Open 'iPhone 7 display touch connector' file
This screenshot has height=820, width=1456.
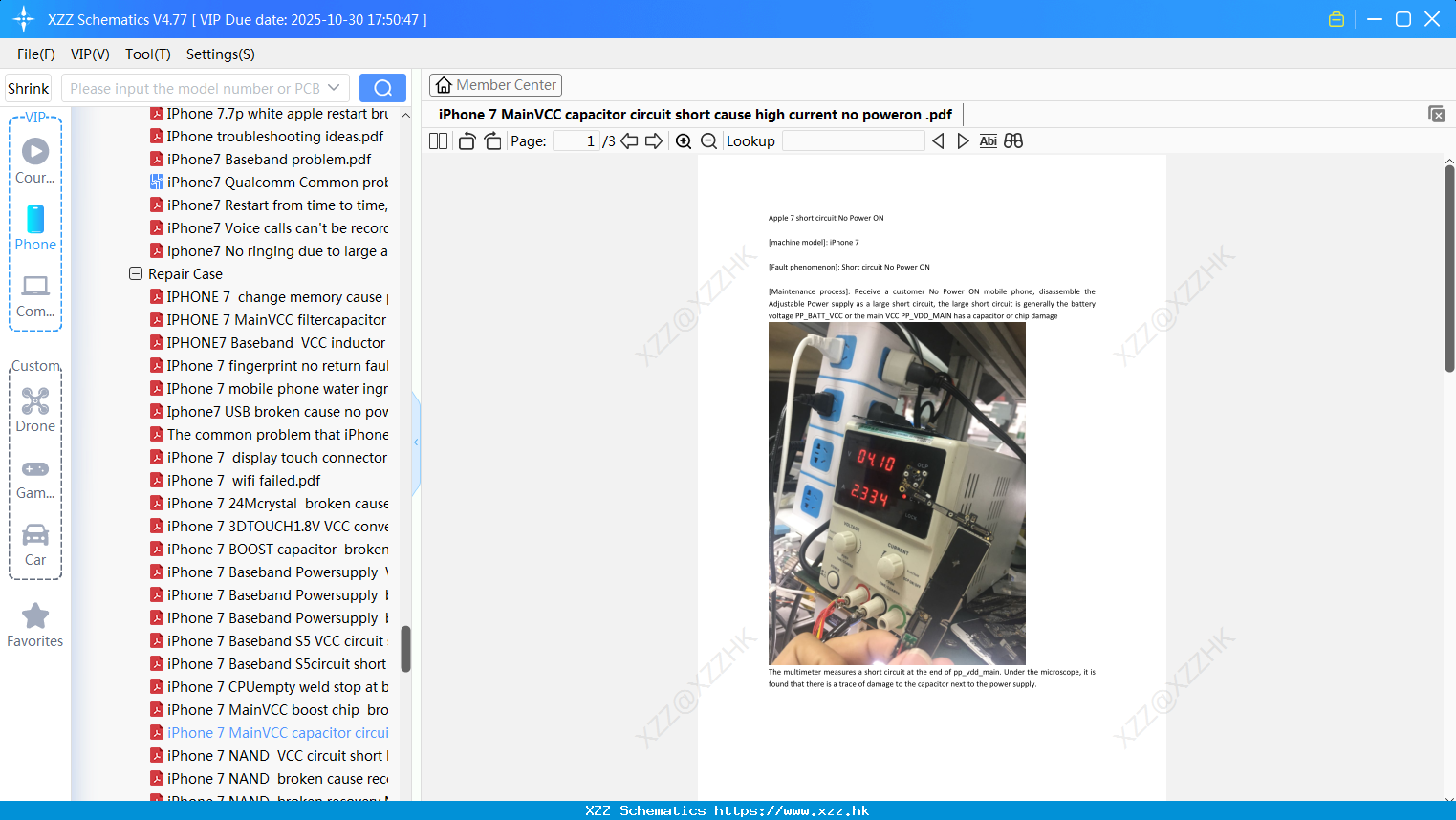pyautogui.click(x=269, y=458)
